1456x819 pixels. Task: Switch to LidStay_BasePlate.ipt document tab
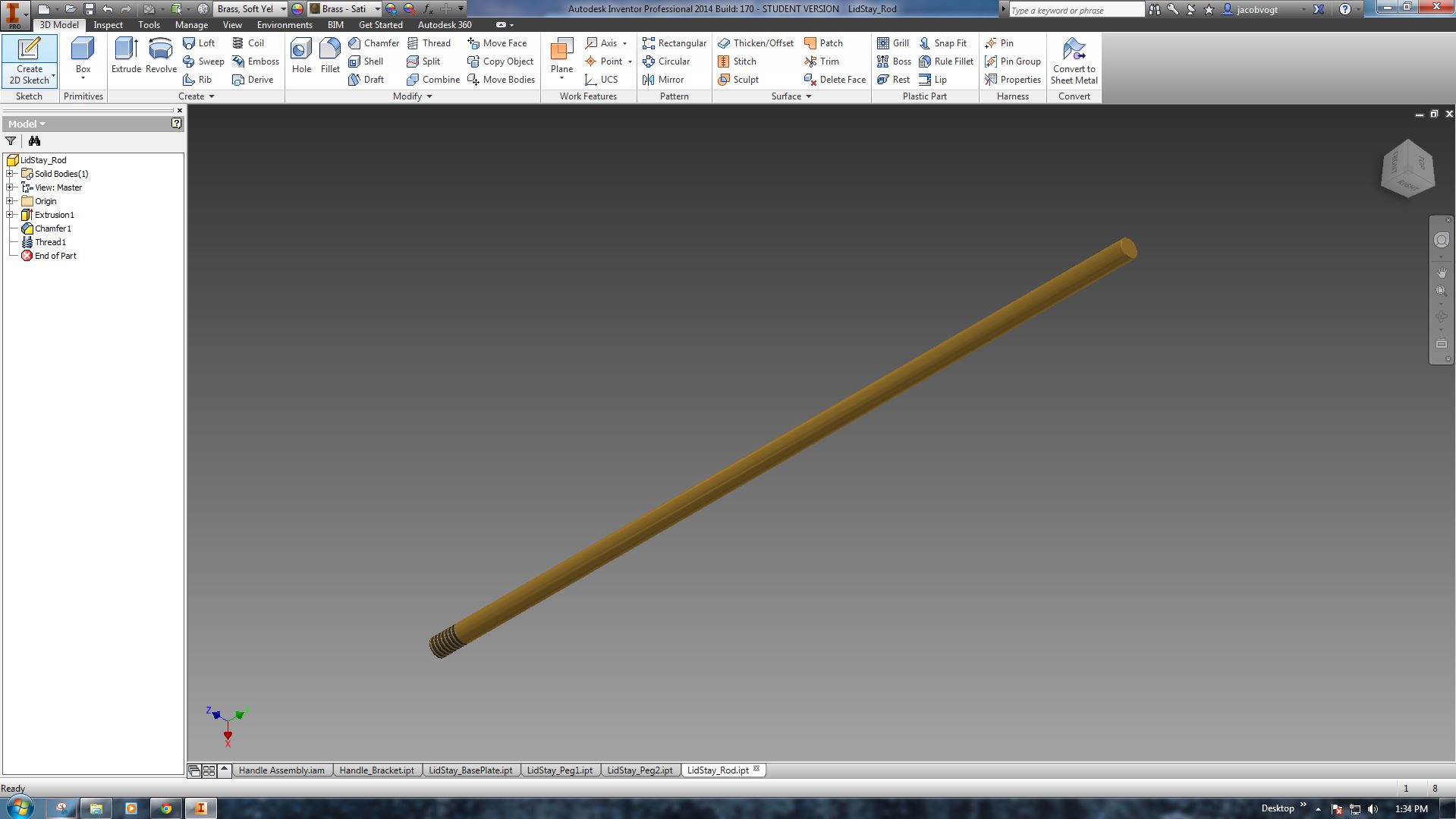[470, 770]
